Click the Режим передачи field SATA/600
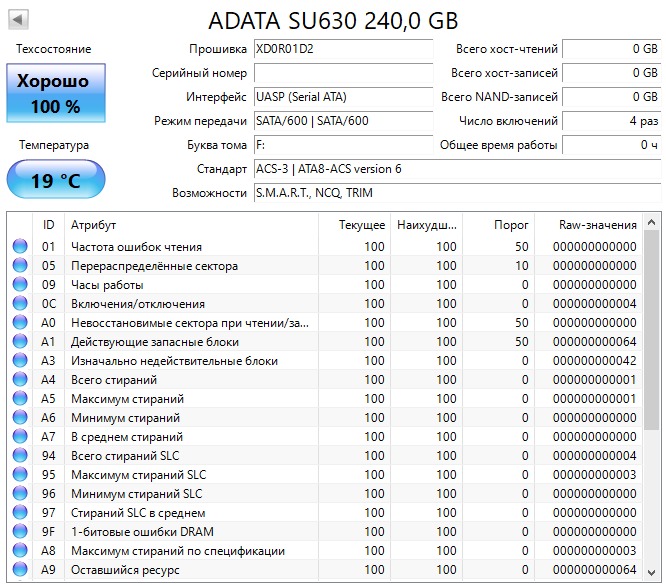This screenshot has width=666, height=586. pyautogui.click(x=343, y=121)
